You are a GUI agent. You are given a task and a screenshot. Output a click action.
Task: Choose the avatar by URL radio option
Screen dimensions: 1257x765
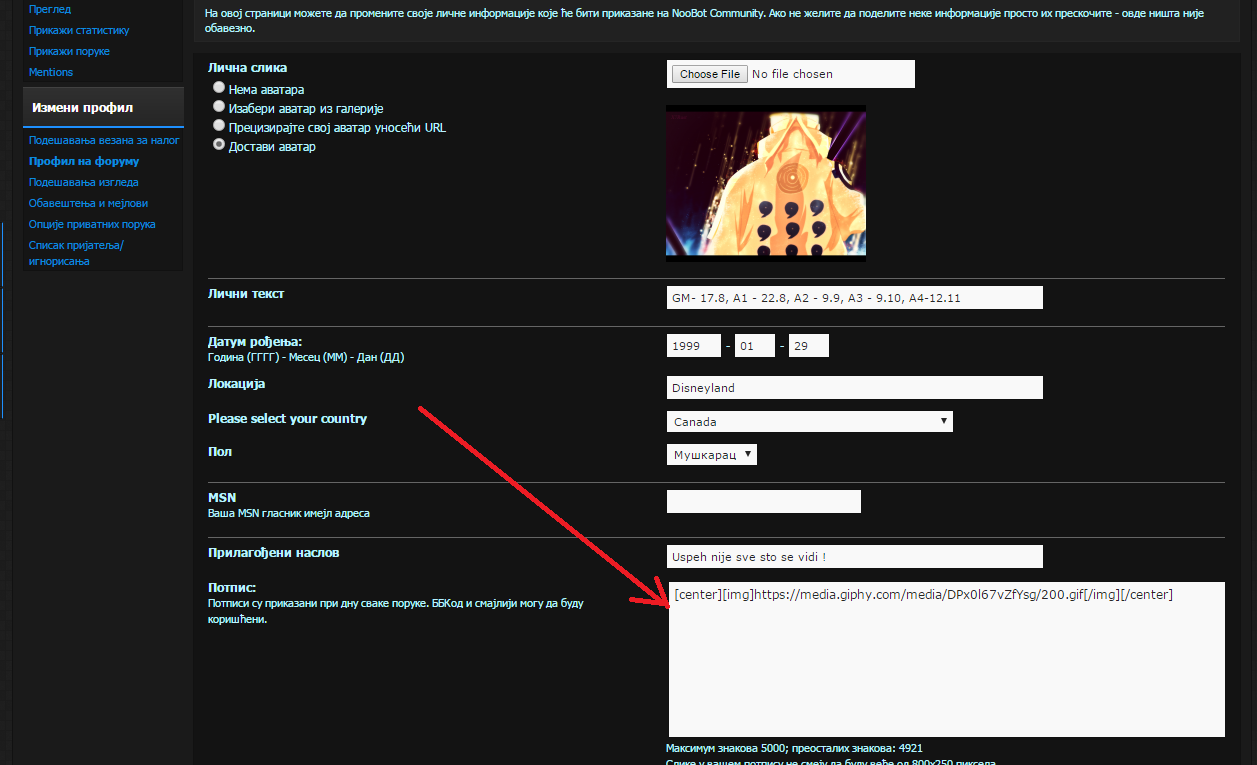coord(219,126)
